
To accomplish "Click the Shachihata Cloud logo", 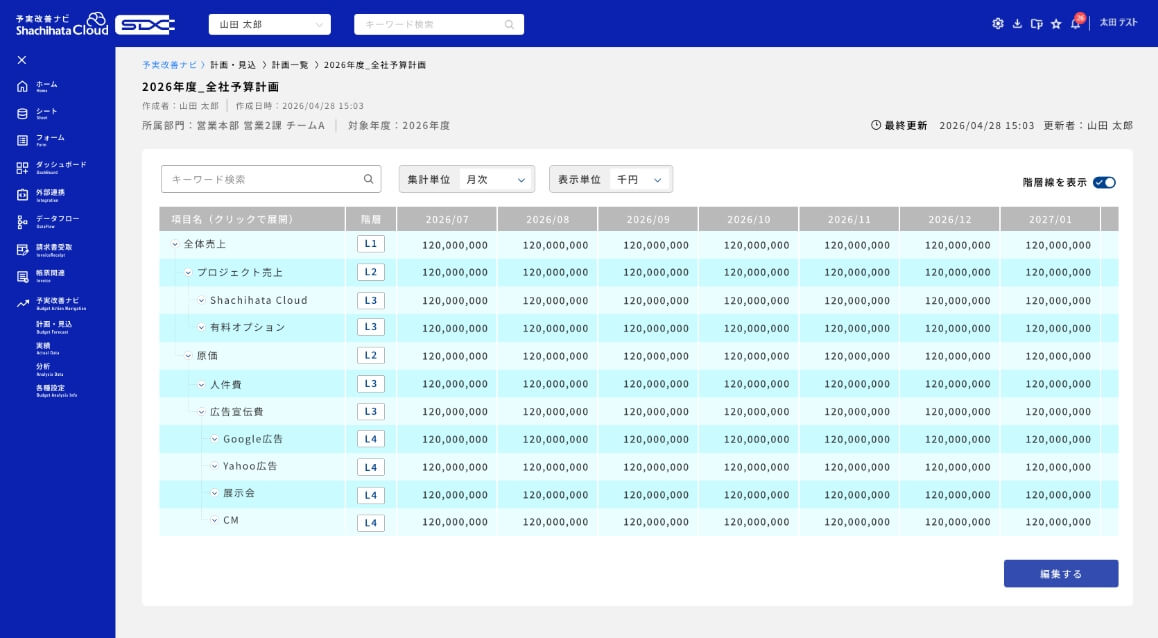I will click(x=62, y=24).
